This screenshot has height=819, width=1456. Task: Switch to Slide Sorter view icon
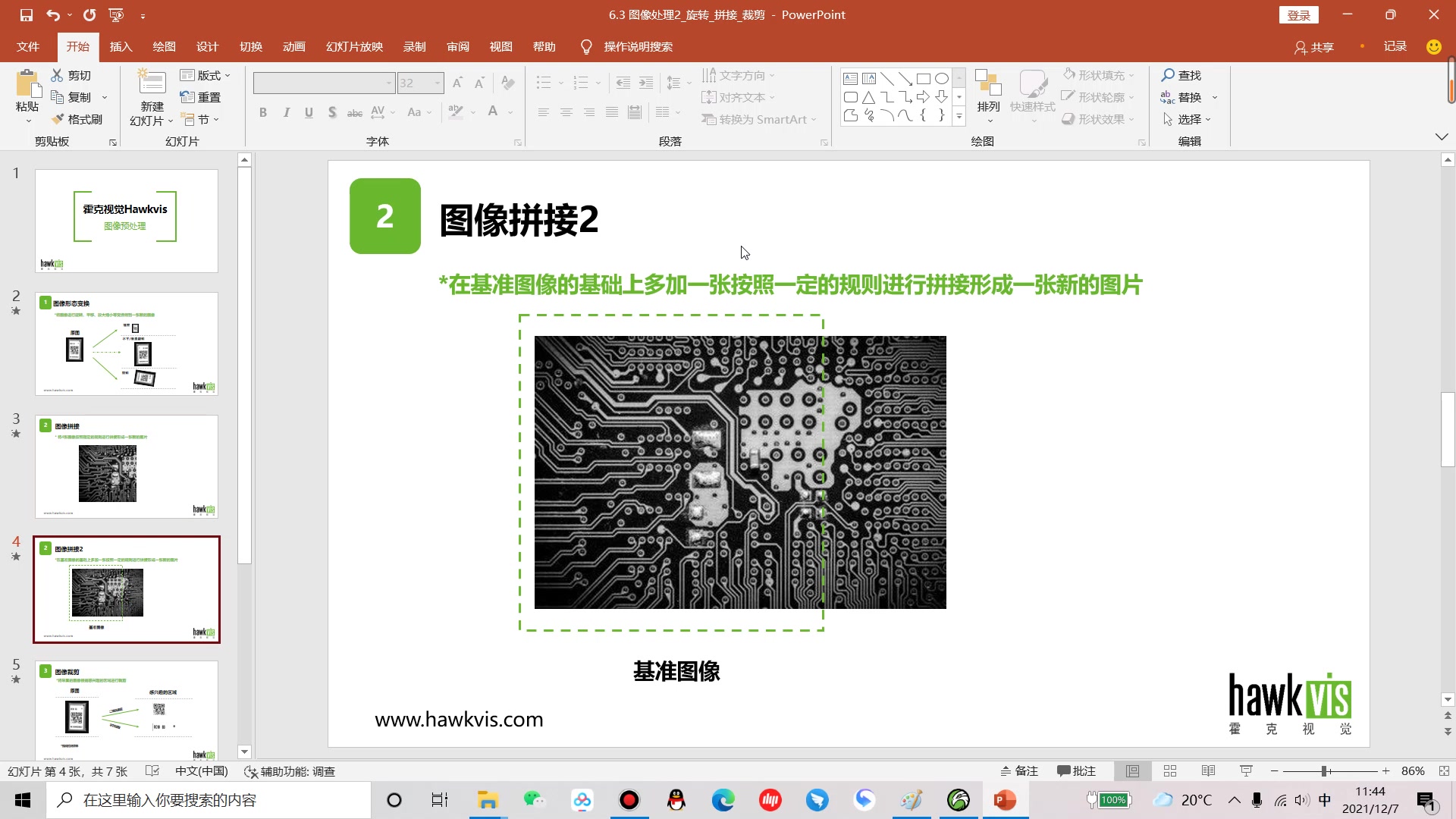pos(1170,770)
